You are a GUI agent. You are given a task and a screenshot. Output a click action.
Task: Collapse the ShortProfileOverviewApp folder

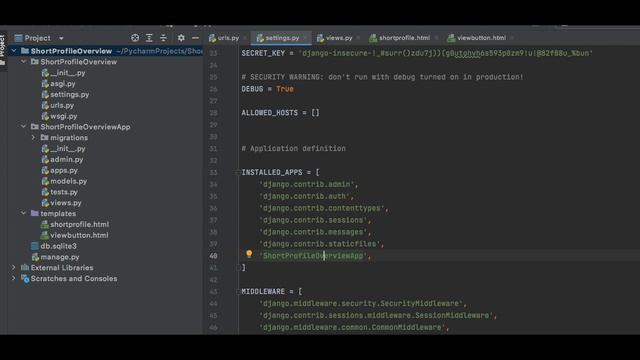[24, 127]
